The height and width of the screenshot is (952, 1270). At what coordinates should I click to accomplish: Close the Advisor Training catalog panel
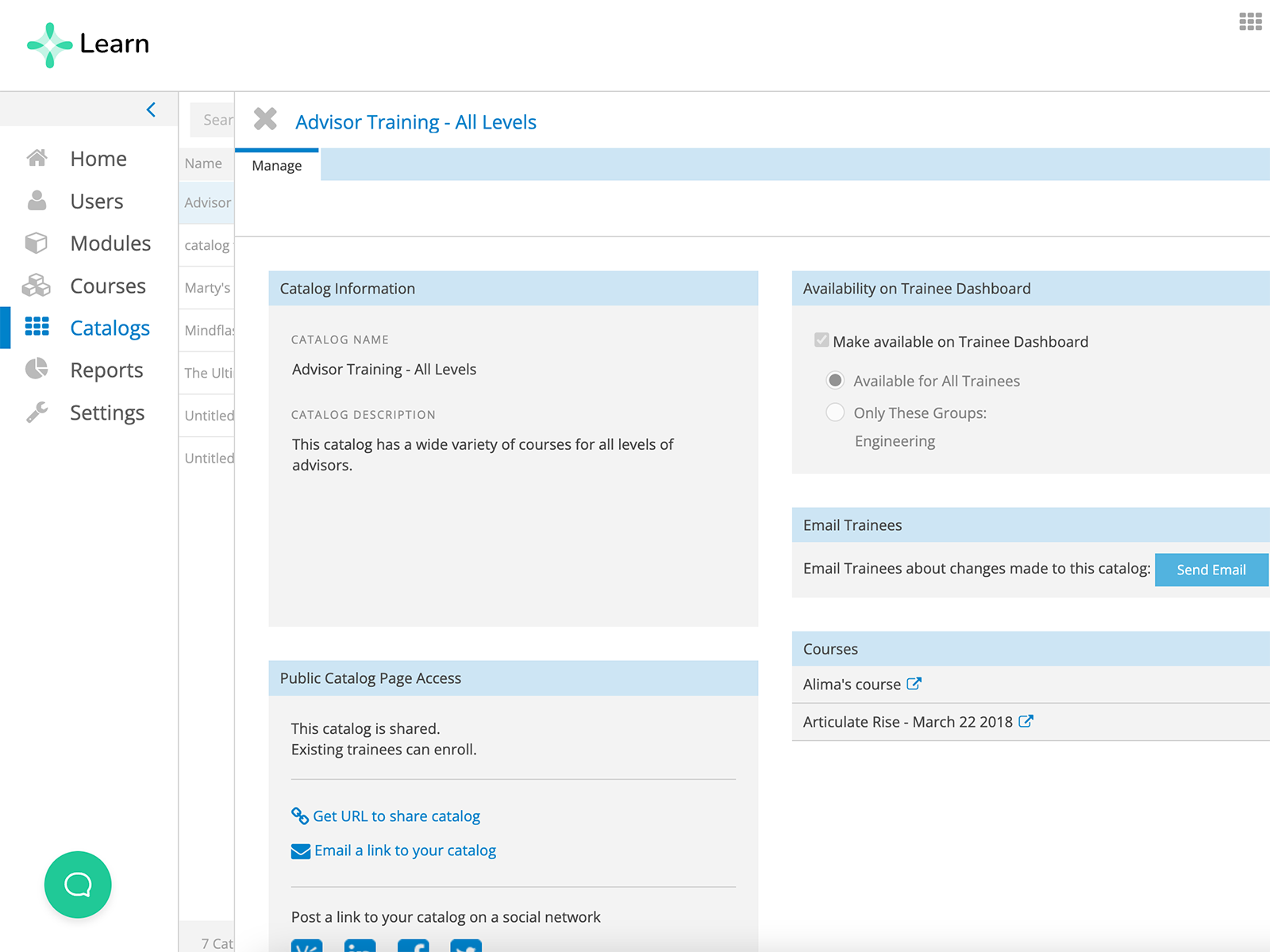[265, 120]
